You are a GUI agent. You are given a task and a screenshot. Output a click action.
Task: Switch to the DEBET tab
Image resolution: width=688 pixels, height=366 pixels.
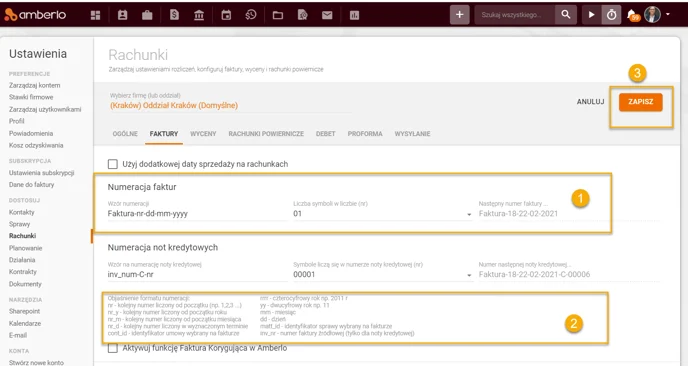coord(325,134)
